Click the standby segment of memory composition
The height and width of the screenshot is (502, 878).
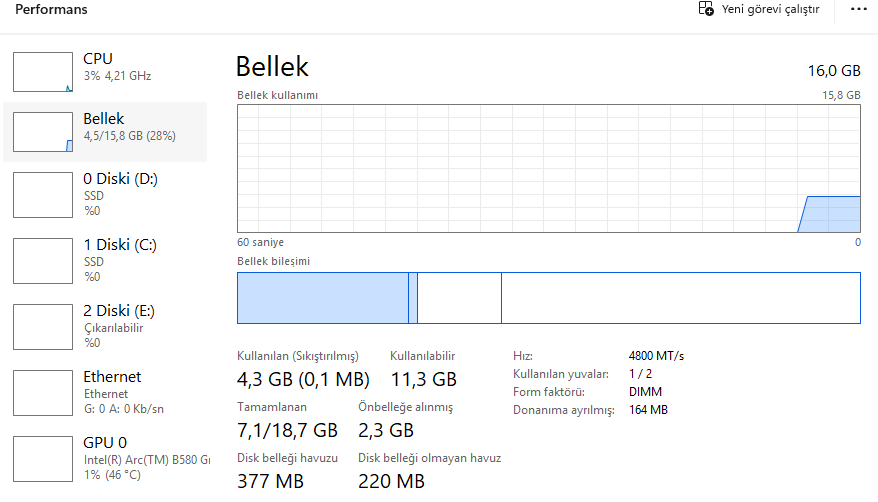click(459, 298)
